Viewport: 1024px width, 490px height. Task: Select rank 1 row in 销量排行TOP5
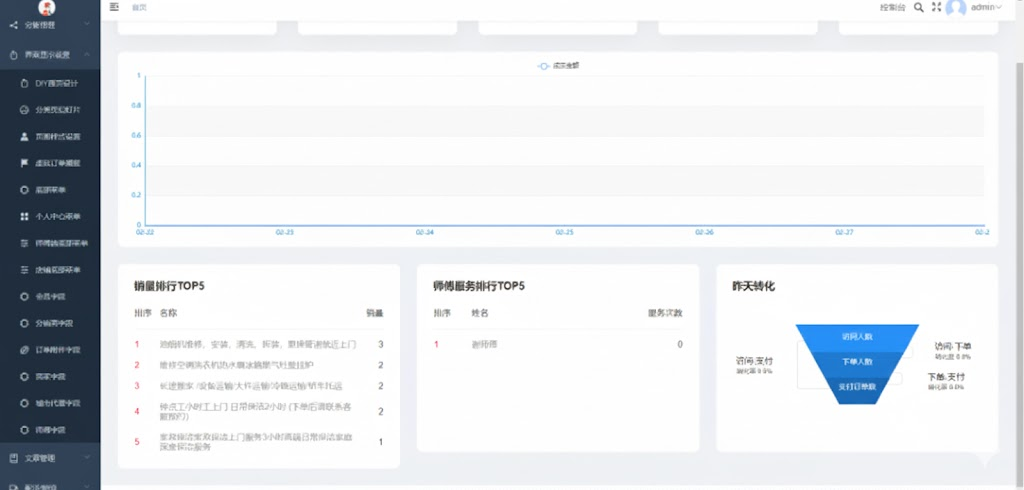[x=259, y=344]
